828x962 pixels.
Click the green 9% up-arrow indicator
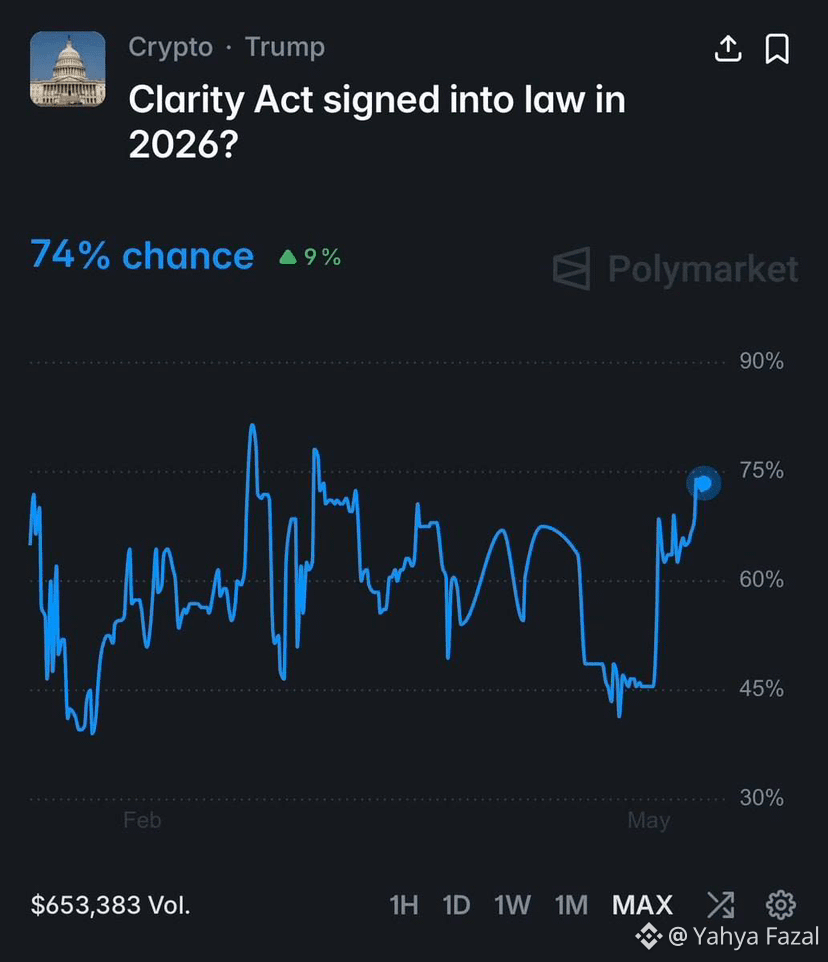(310, 256)
